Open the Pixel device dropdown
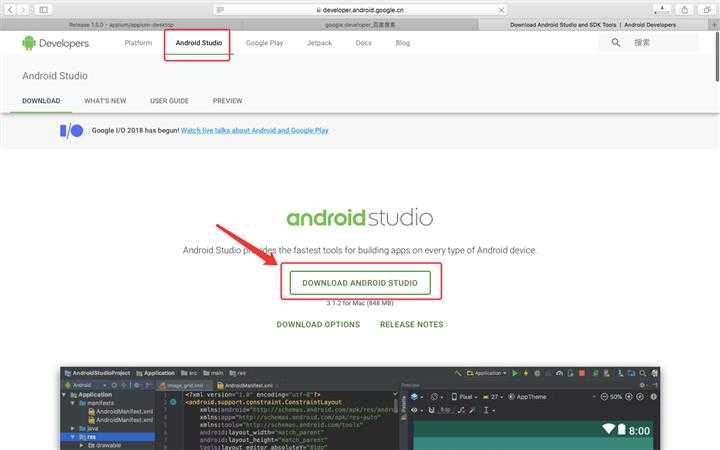 pyautogui.click(x=464, y=397)
